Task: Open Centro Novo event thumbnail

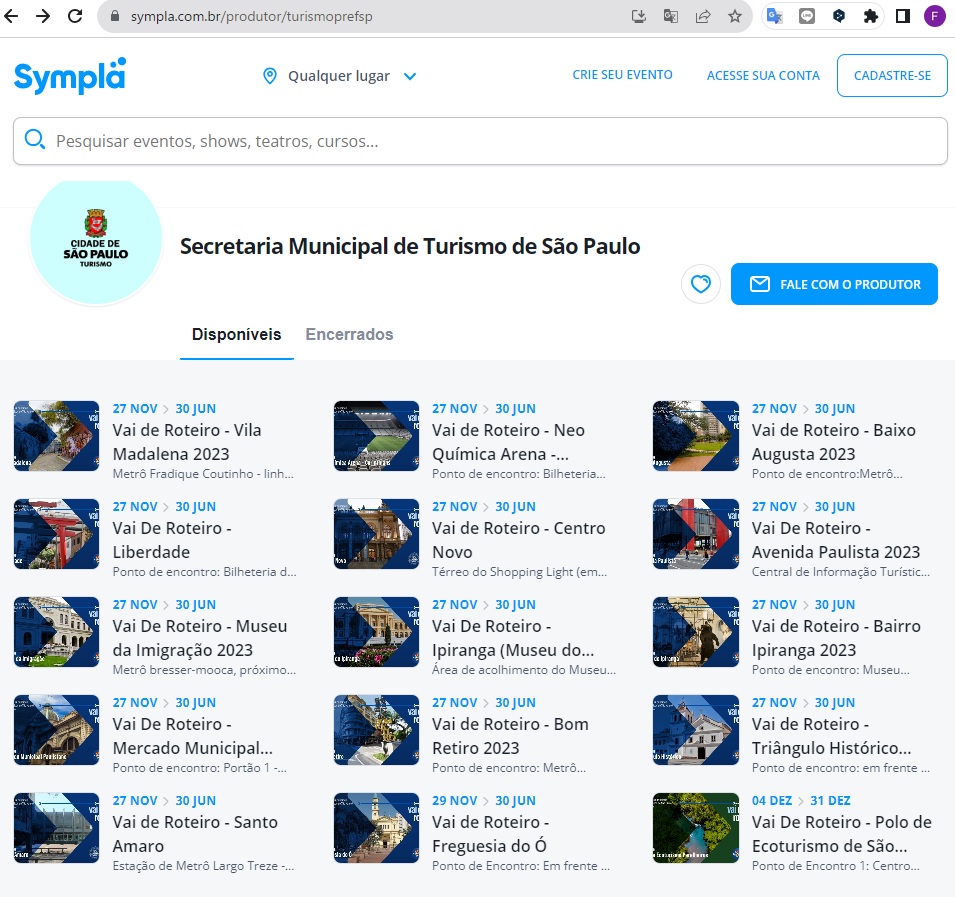Action: click(x=376, y=534)
